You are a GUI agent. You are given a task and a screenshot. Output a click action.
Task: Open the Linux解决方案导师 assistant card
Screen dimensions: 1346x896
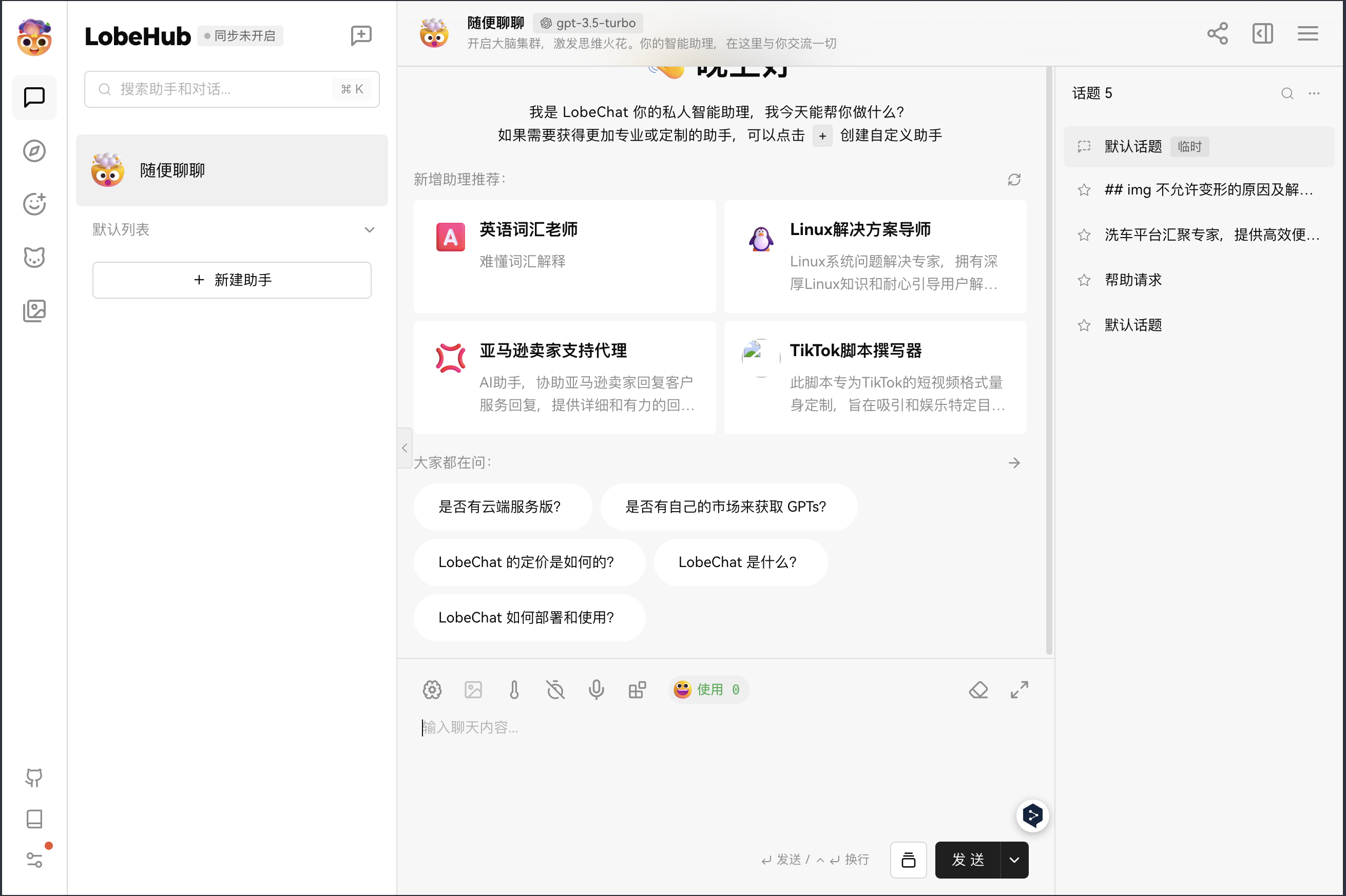point(875,257)
